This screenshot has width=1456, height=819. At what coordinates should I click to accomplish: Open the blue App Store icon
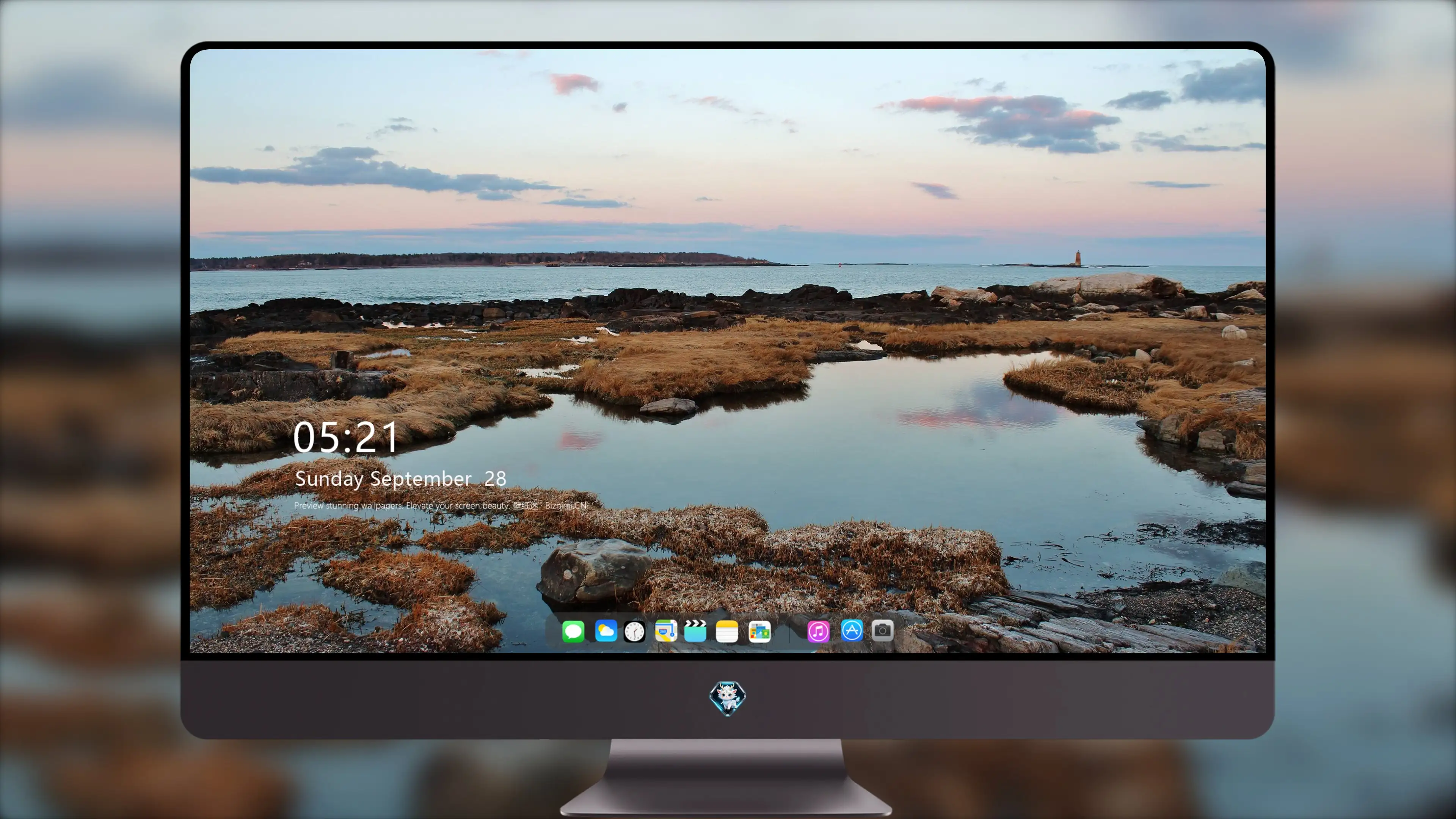tap(852, 630)
